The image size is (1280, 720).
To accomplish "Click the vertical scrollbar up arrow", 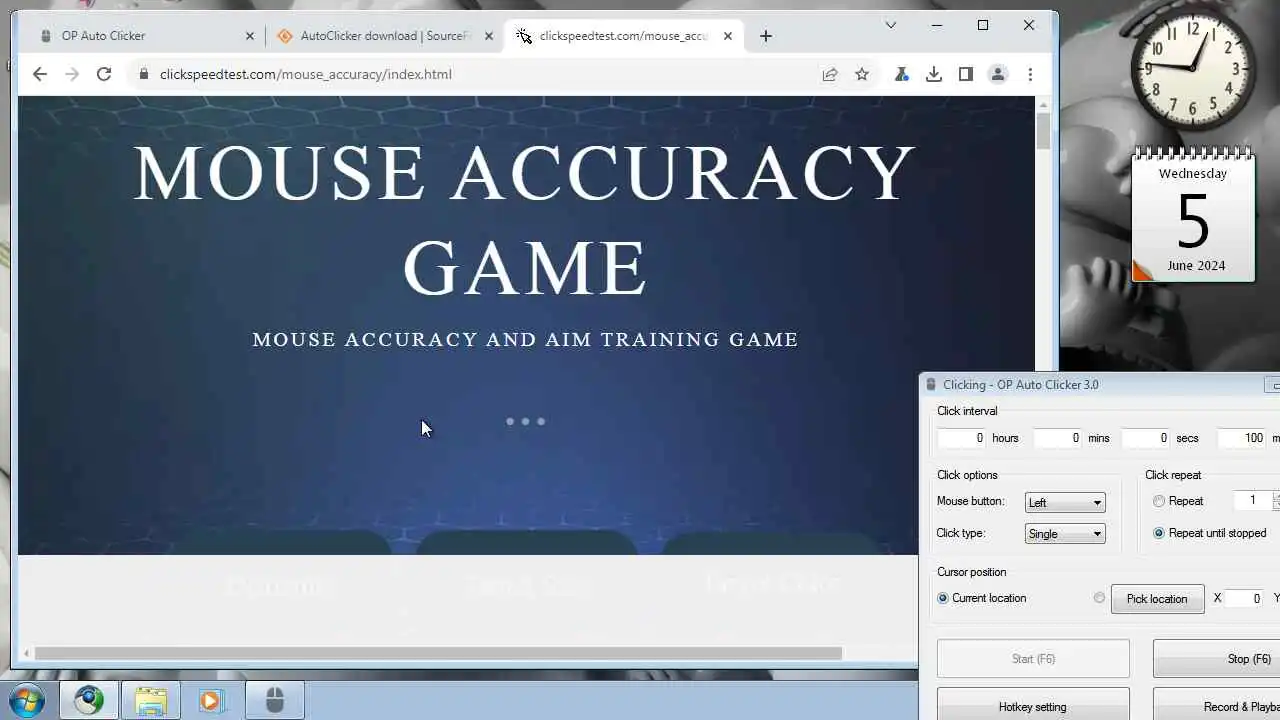I will pos(1043,104).
